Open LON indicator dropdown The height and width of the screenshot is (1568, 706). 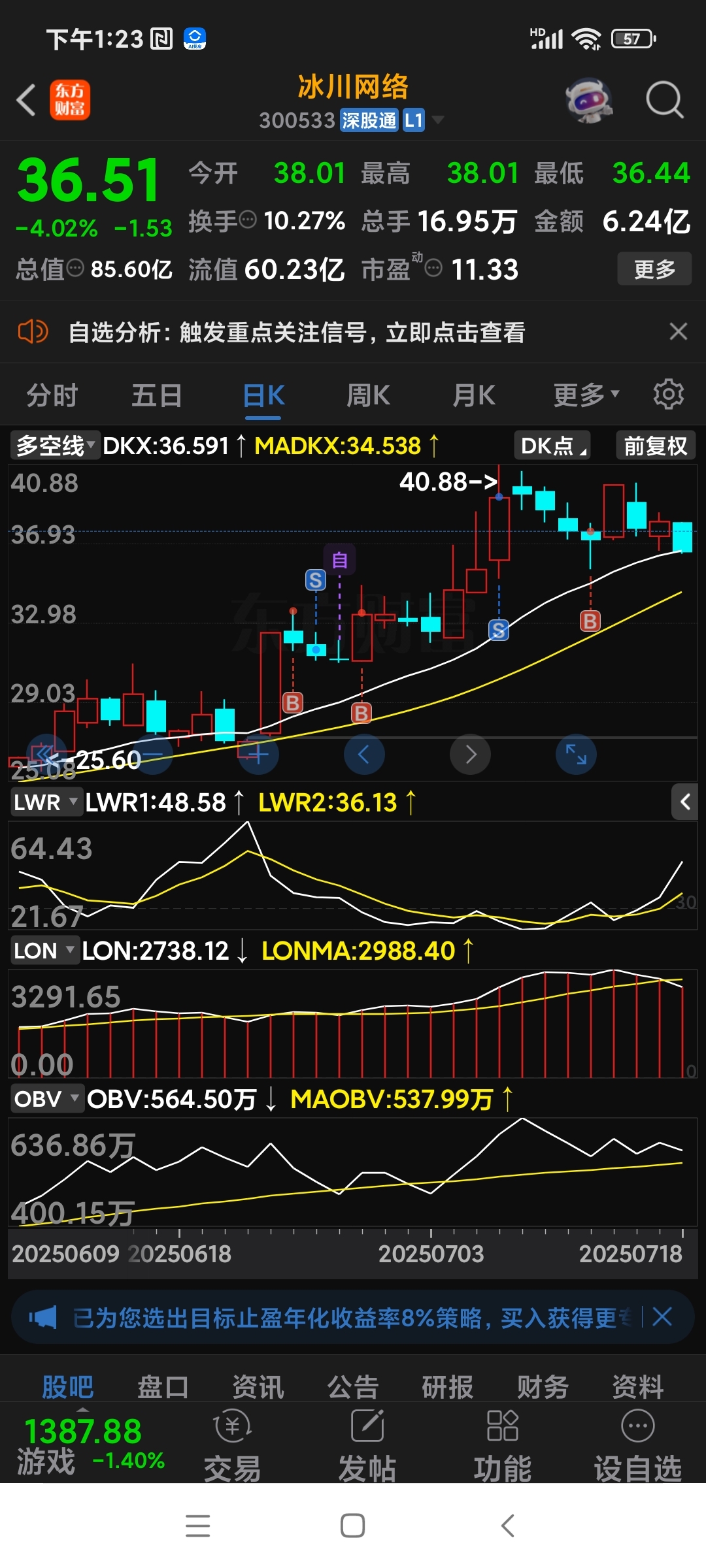44,951
